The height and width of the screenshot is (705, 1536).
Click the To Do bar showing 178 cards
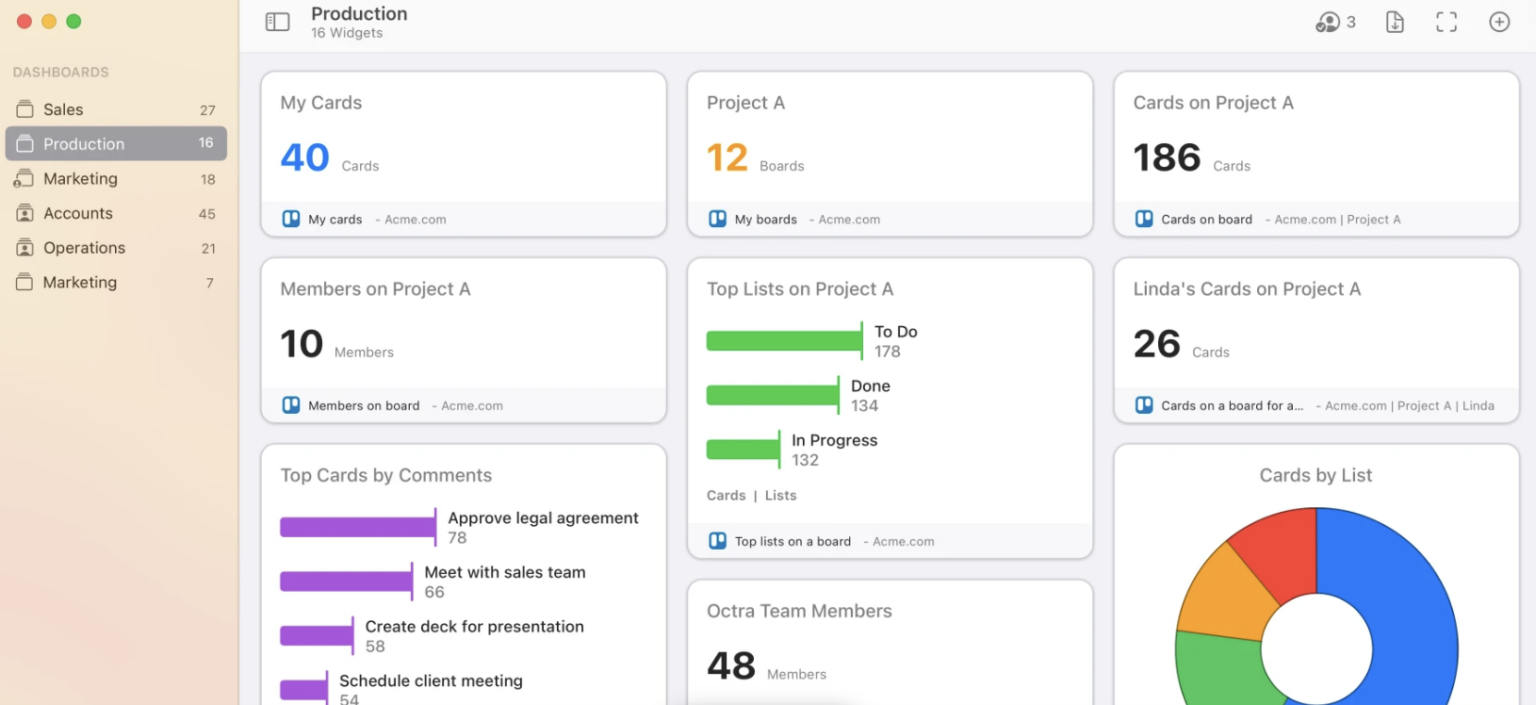point(784,340)
